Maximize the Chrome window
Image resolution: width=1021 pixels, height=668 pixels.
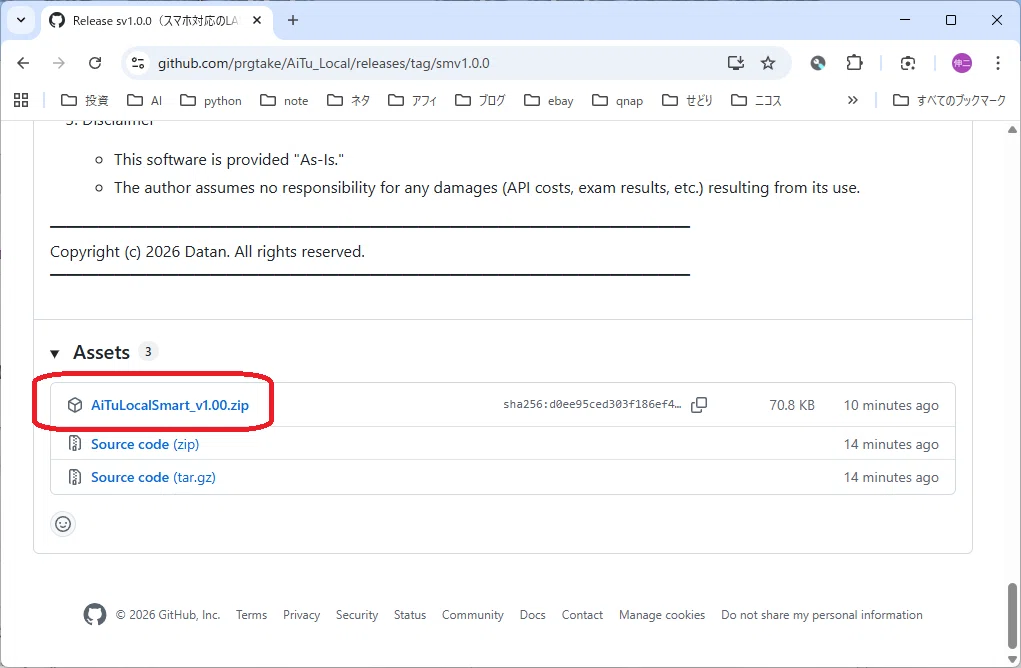pyautogui.click(x=951, y=20)
